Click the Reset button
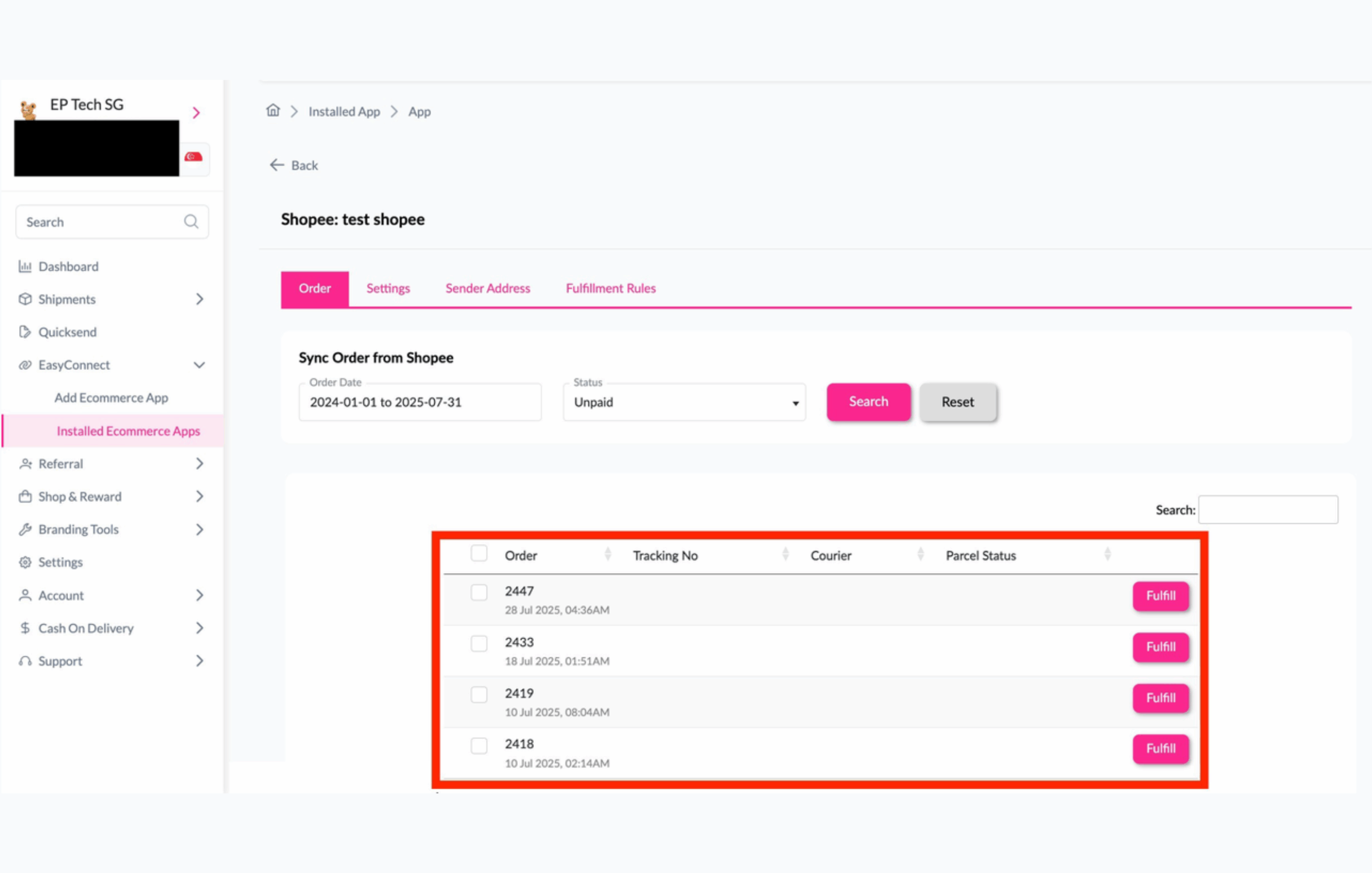The height and width of the screenshot is (873, 1372). click(957, 403)
